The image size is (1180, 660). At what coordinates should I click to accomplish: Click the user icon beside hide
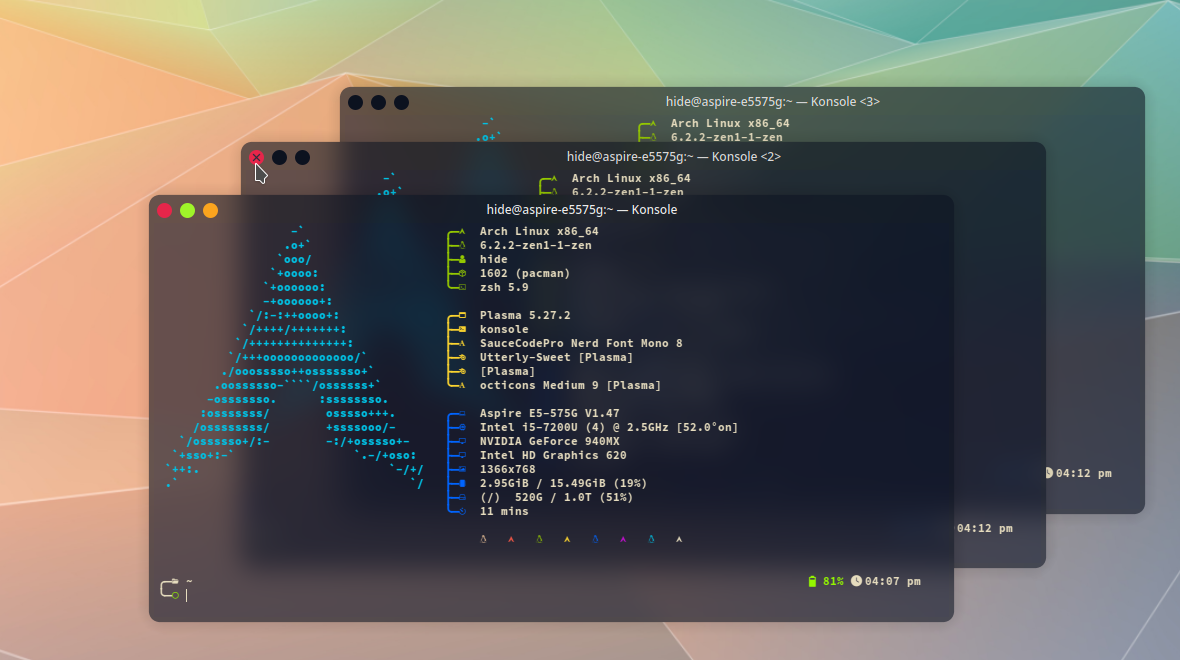point(462,260)
